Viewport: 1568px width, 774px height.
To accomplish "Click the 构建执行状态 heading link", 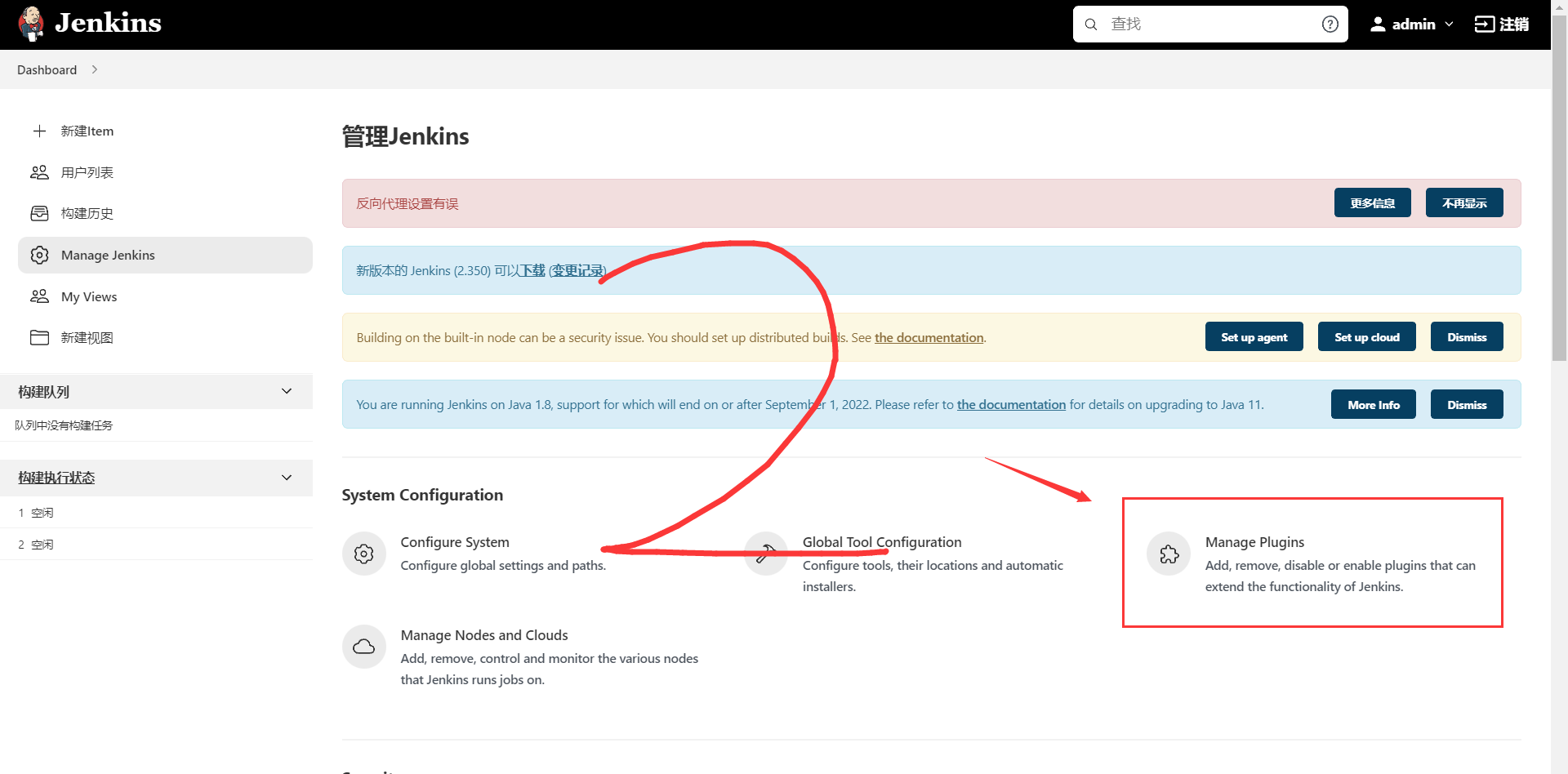I will coord(56,478).
